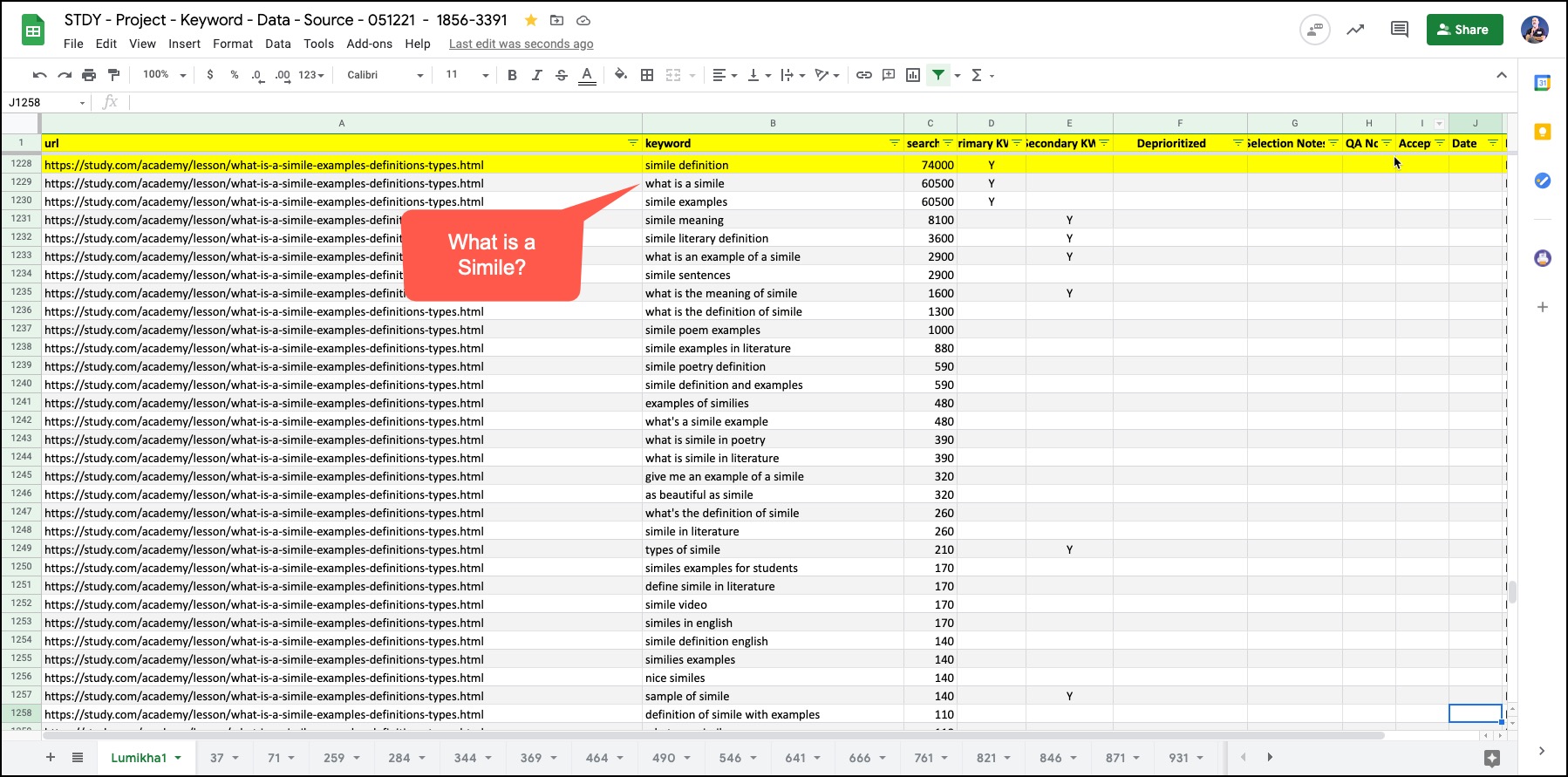Collapse the toolbar with the chevron
Image resolution: width=1568 pixels, height=777 pixels.
(1502, 75)
